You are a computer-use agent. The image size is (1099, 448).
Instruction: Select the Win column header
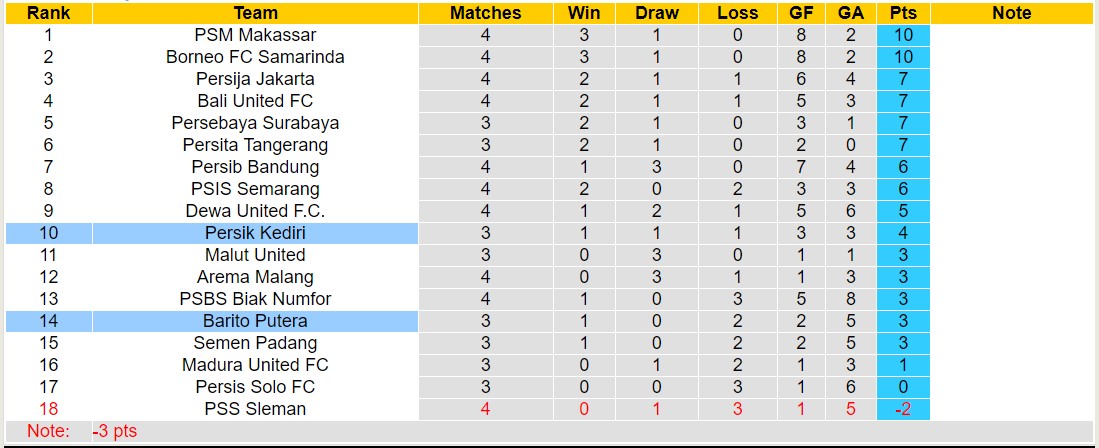[x=584, y=13]
